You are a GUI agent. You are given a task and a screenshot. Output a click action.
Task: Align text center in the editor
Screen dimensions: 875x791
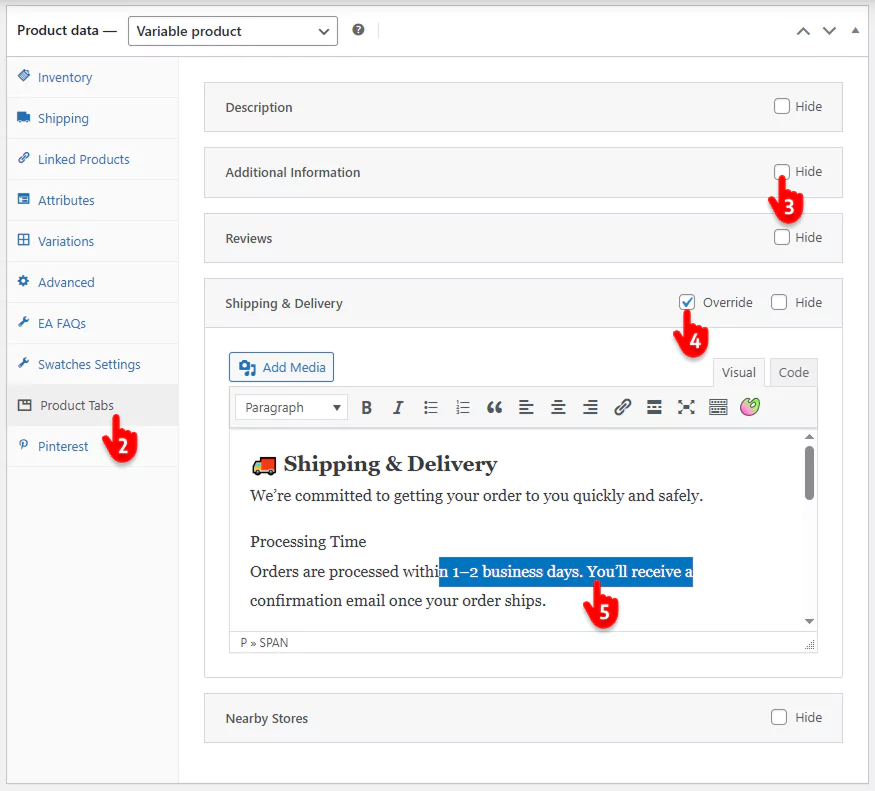558,408
